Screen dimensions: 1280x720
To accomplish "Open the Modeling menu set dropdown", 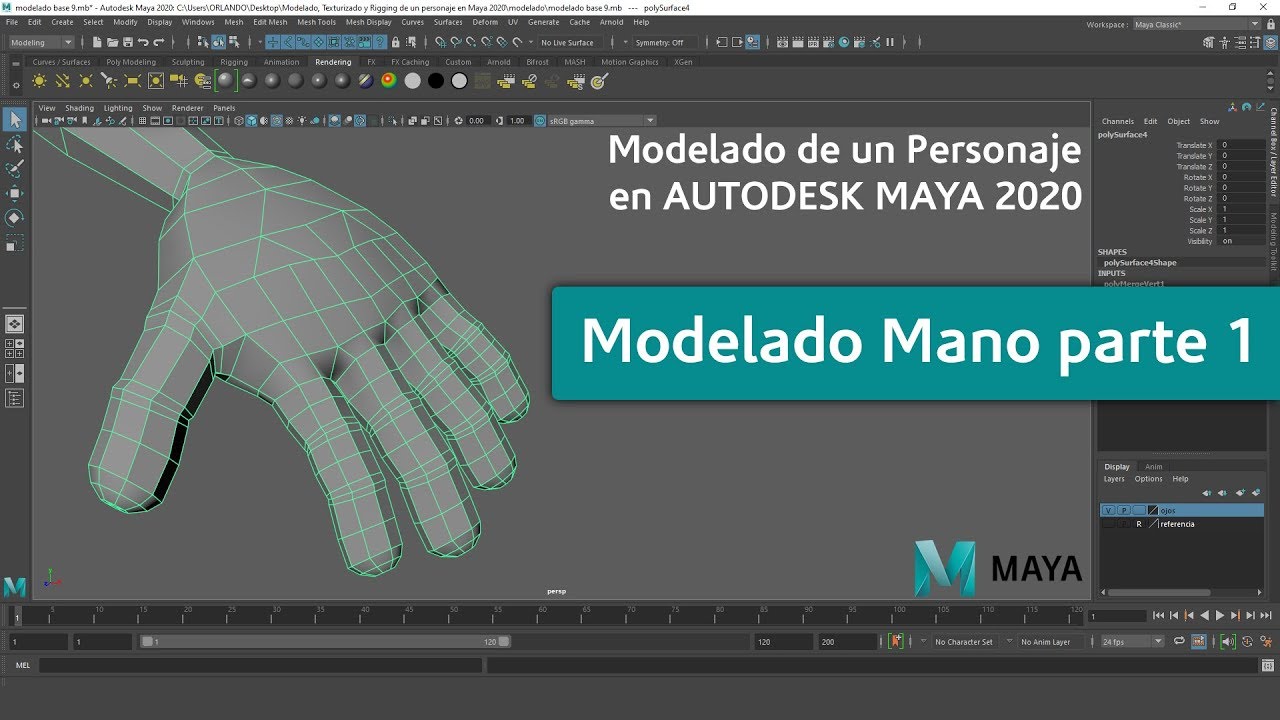I will [x=41, y=42].
